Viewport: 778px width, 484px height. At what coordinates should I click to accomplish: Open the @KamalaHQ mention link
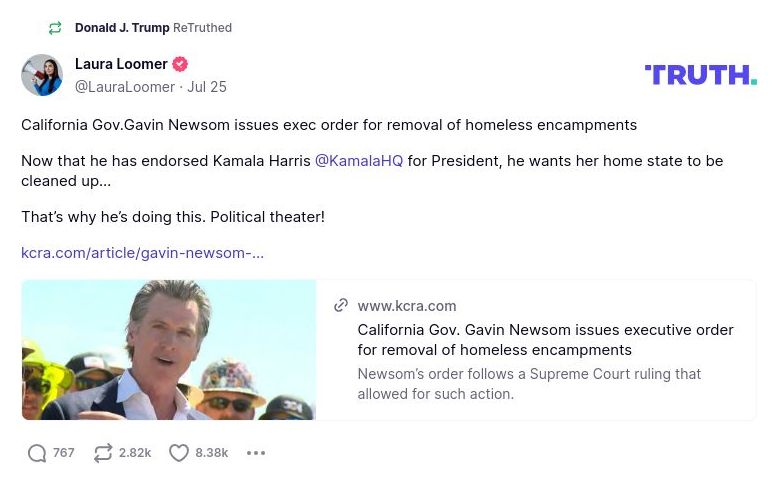coord(359,161)
